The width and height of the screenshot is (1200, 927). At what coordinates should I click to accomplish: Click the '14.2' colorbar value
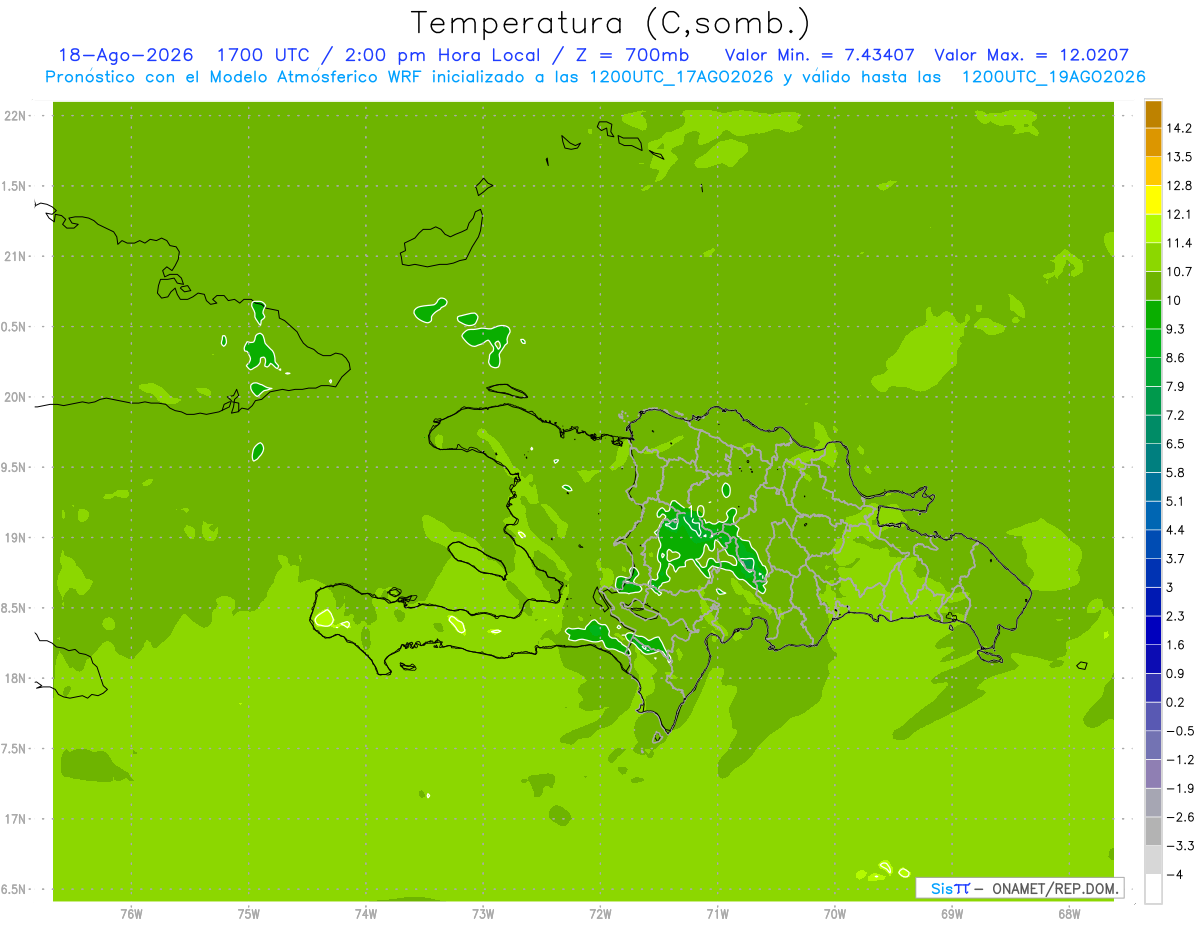click(x=1178, y=128)
